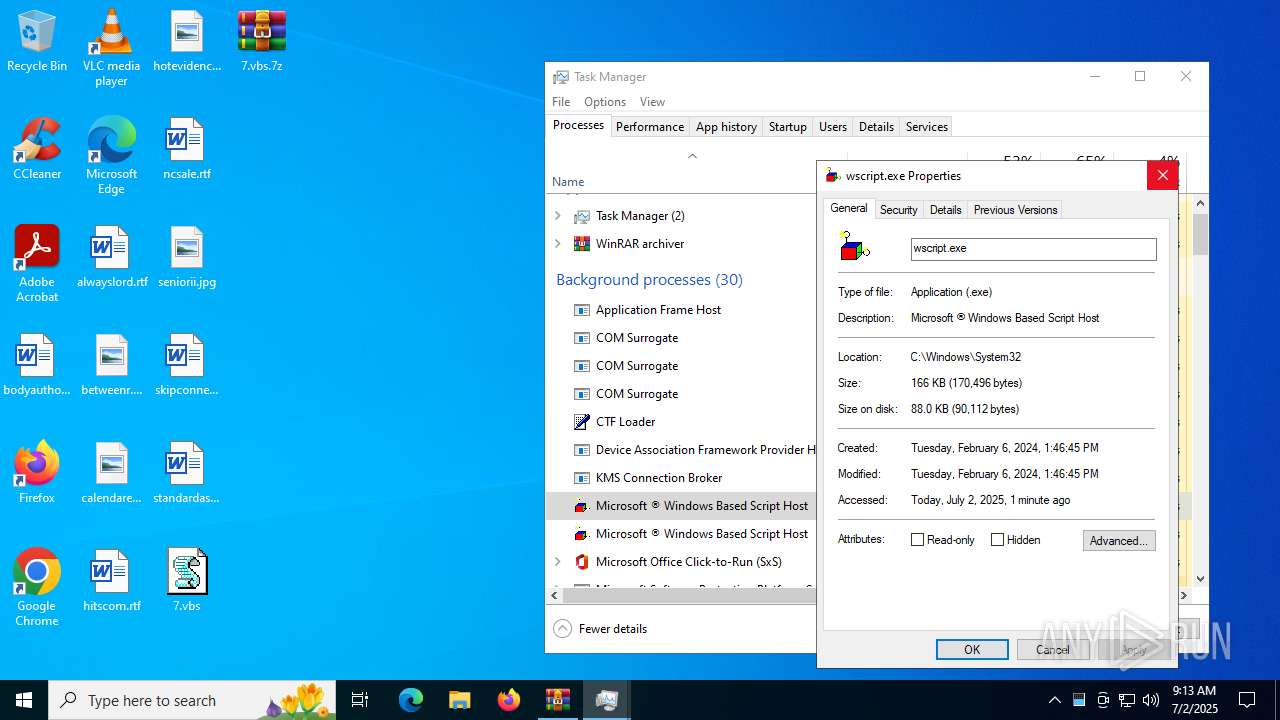Close the wscript.exe Properties dialog
1280x720 pixels.
pyautogui.click(x=1162, y=176)
